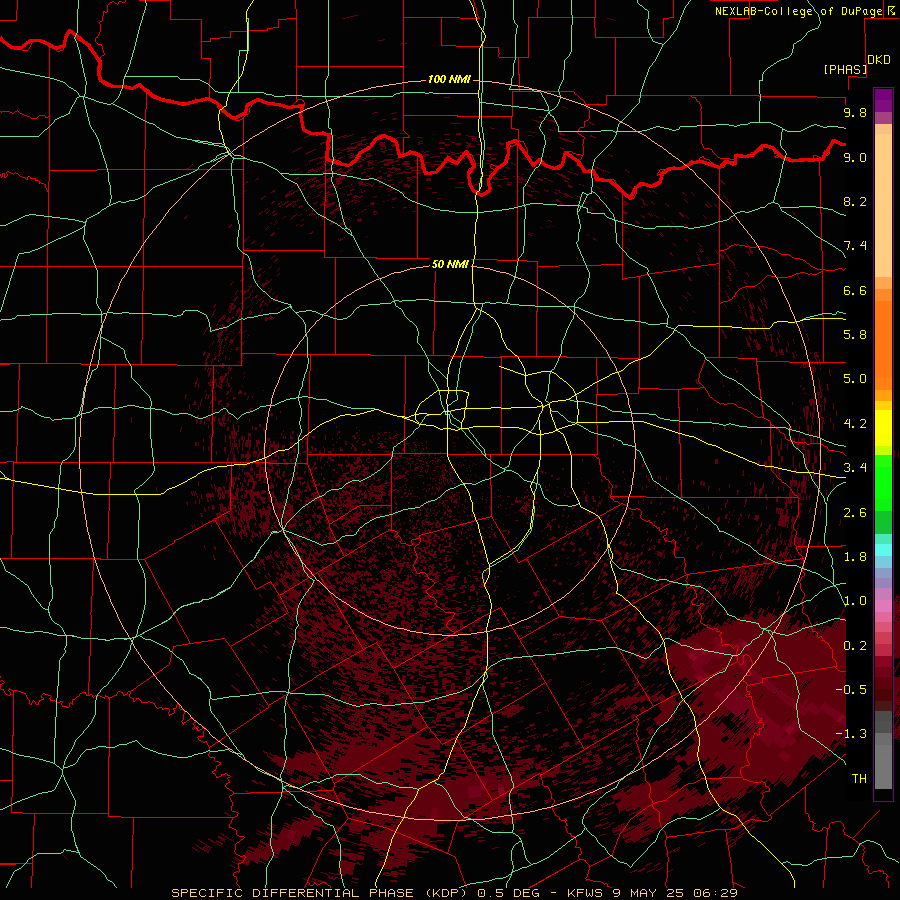Select the 7.4 scale value
Viewport: 900px width, 900px height.
tap(855, 246)
